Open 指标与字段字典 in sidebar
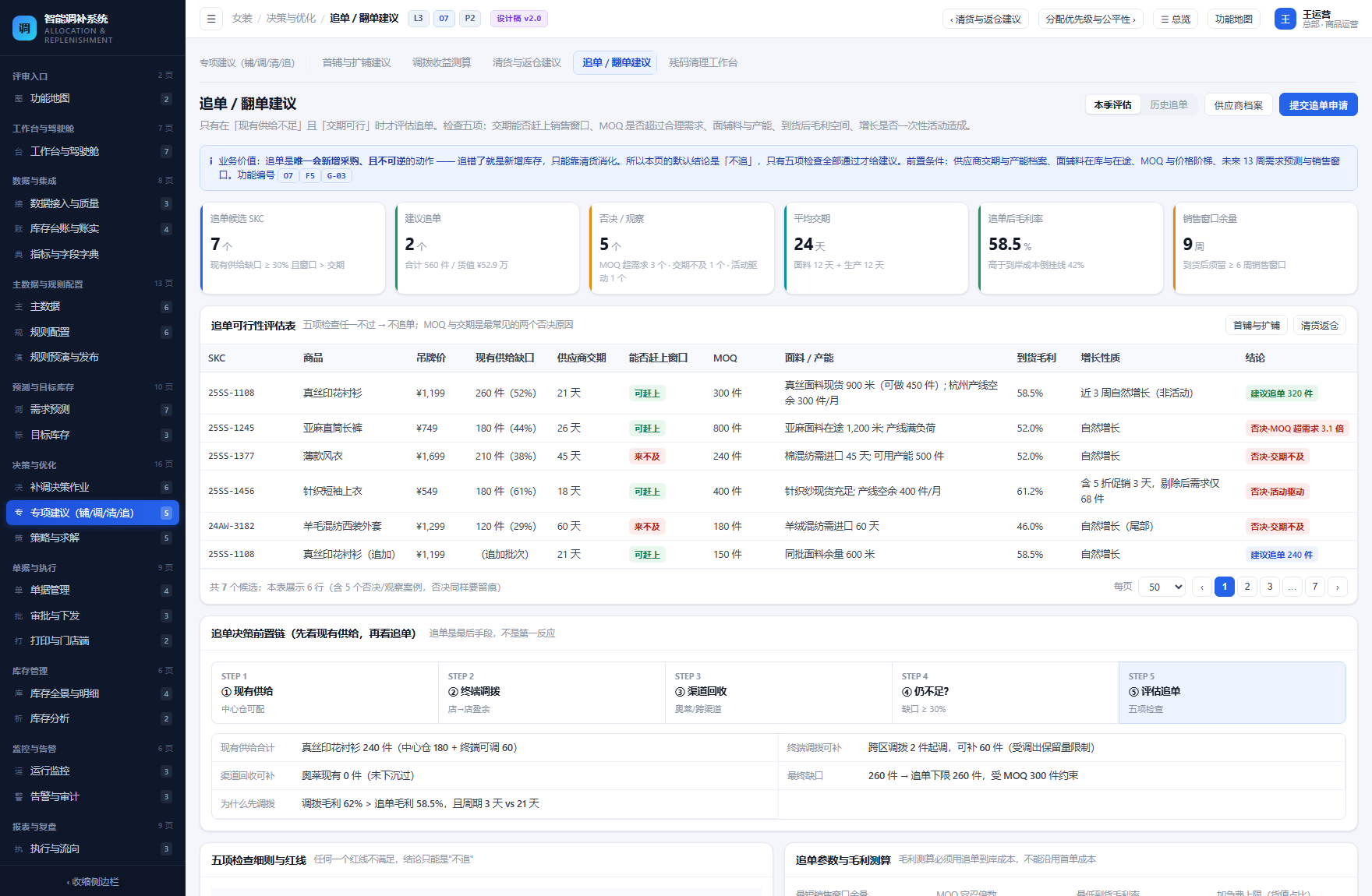This screenshot has width=1372, height=896. pos(93,255)
